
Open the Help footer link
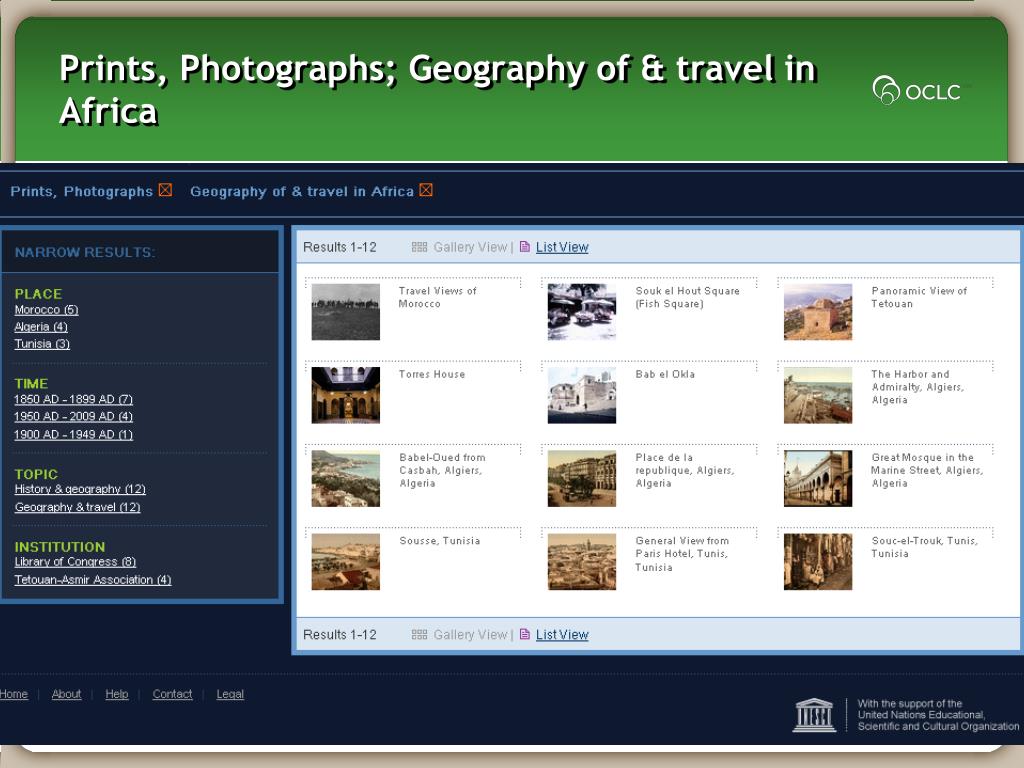click(117, 694)
